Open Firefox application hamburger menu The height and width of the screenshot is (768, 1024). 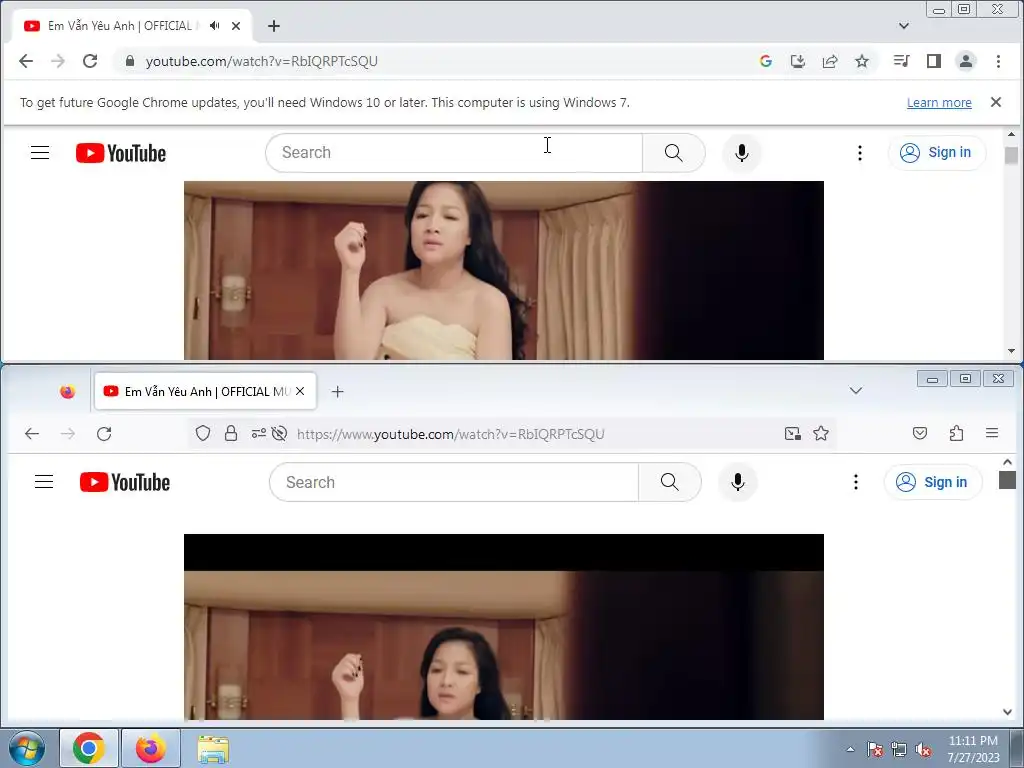[992, 434]
